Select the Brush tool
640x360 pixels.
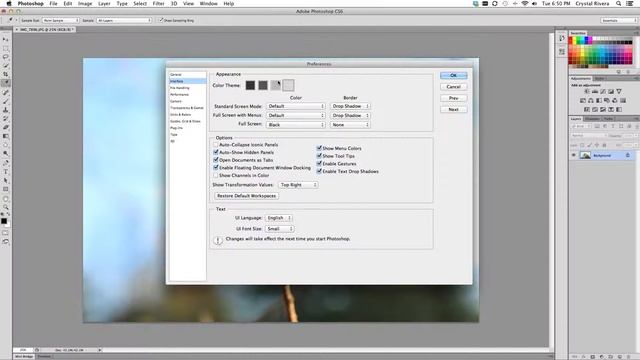[5, 101]
